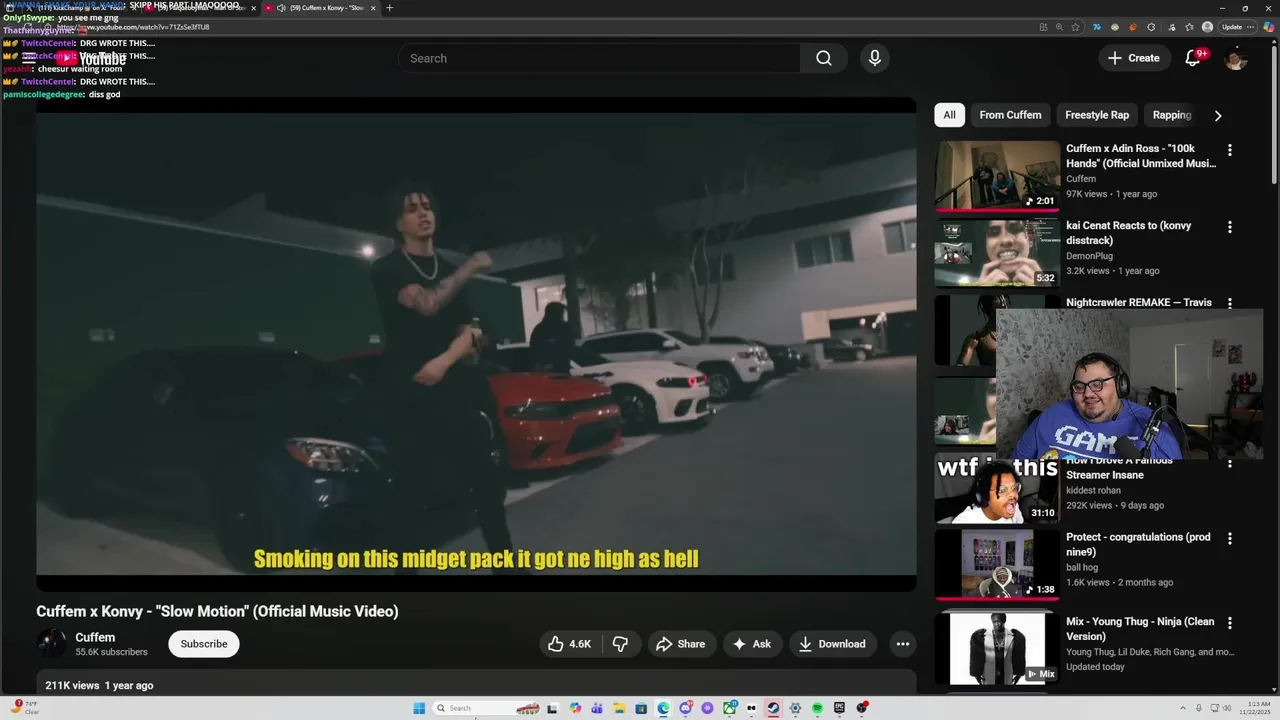The height and width of the screenshot is (720, 1280).
Task: Click the search magnifier button on YouTube
Action: tap(823, 58)
